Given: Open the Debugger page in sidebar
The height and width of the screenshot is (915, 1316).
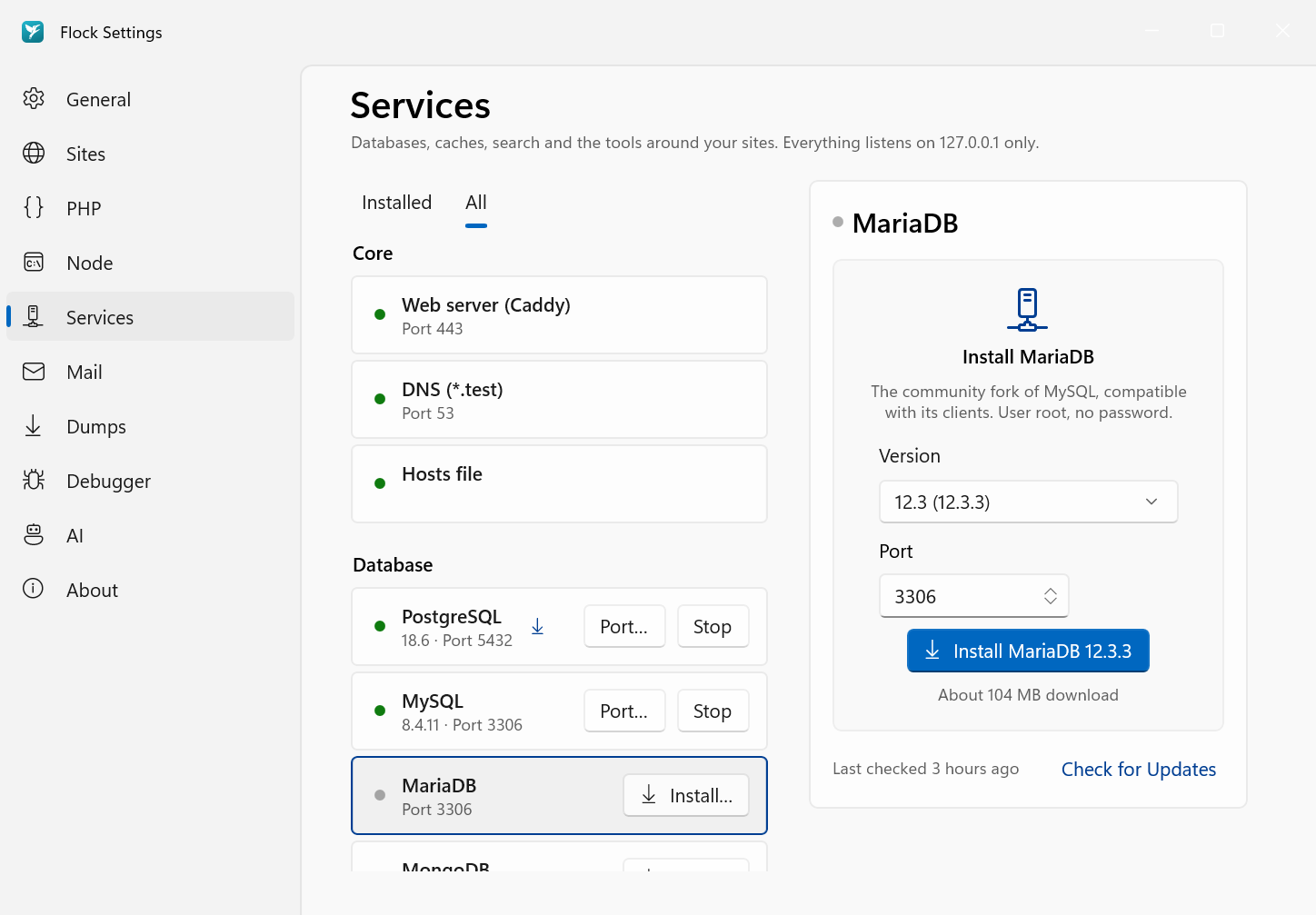Looking at the screenshot, I should tap(151, 481).
